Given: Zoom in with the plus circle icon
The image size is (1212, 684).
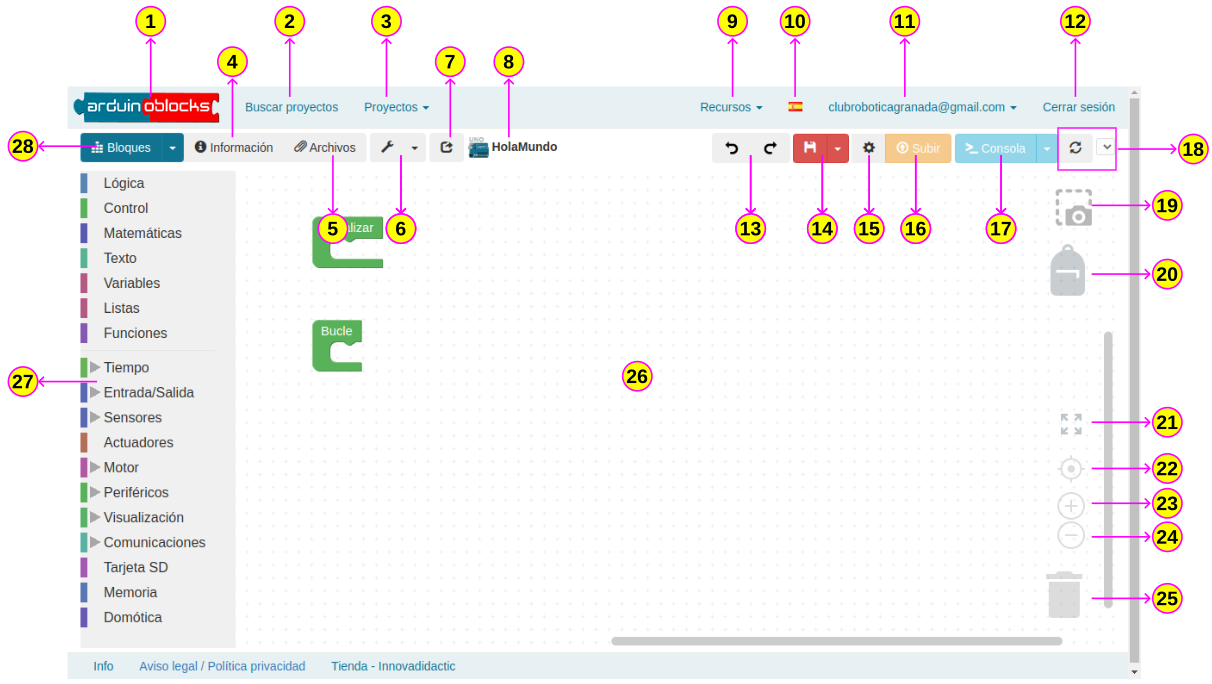Looking at the screenshot, I should tap(1071, 505).
